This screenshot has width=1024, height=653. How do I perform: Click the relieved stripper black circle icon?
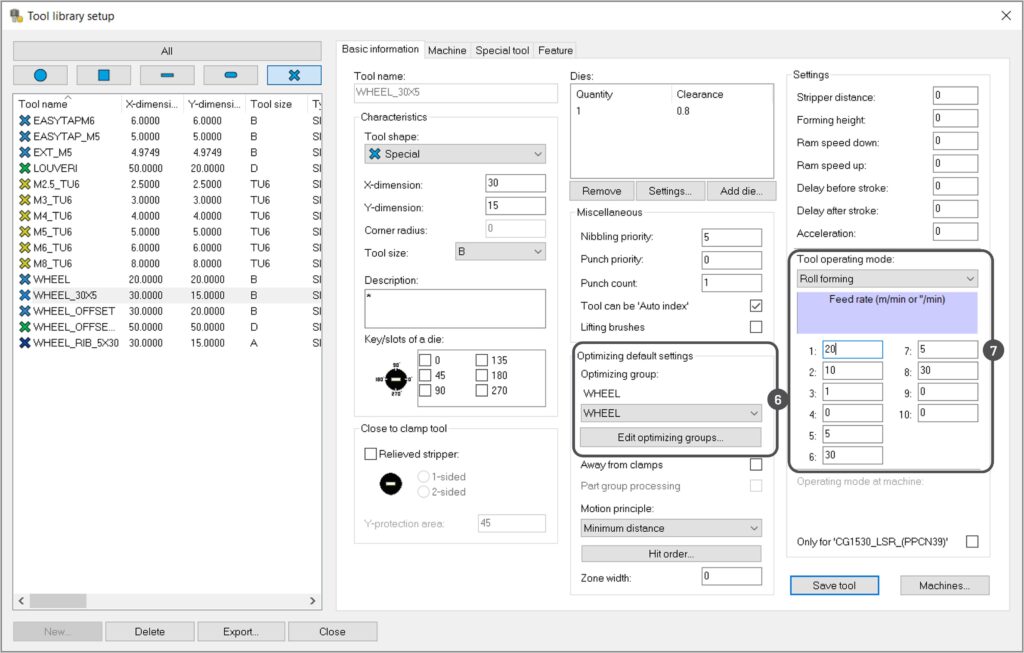coord(391,484)
